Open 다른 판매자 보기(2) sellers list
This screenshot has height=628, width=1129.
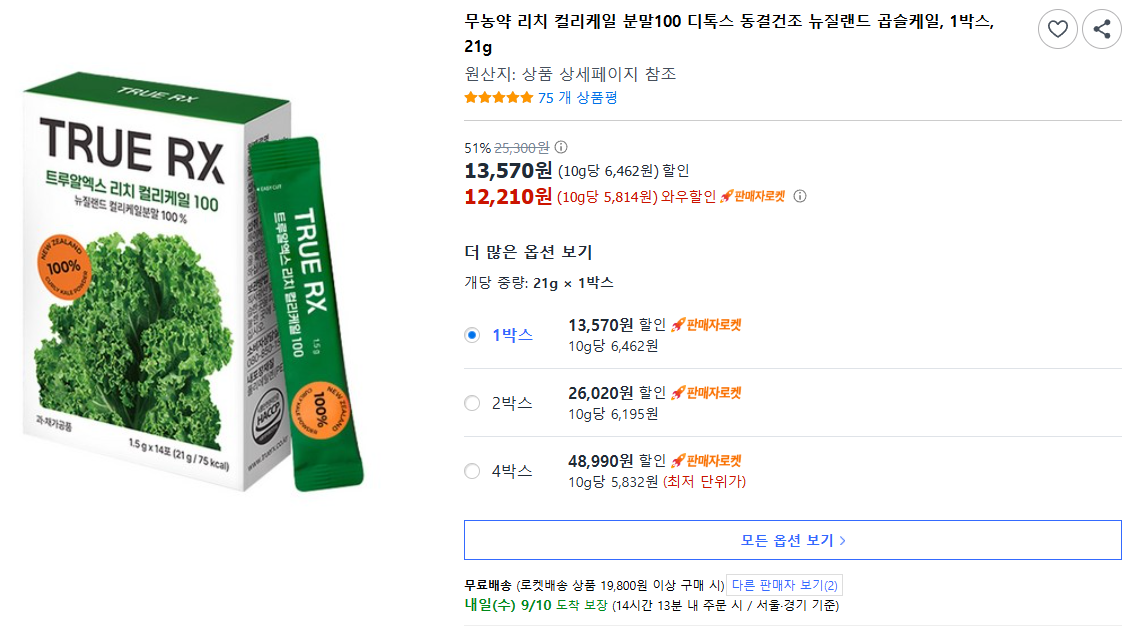784,585
